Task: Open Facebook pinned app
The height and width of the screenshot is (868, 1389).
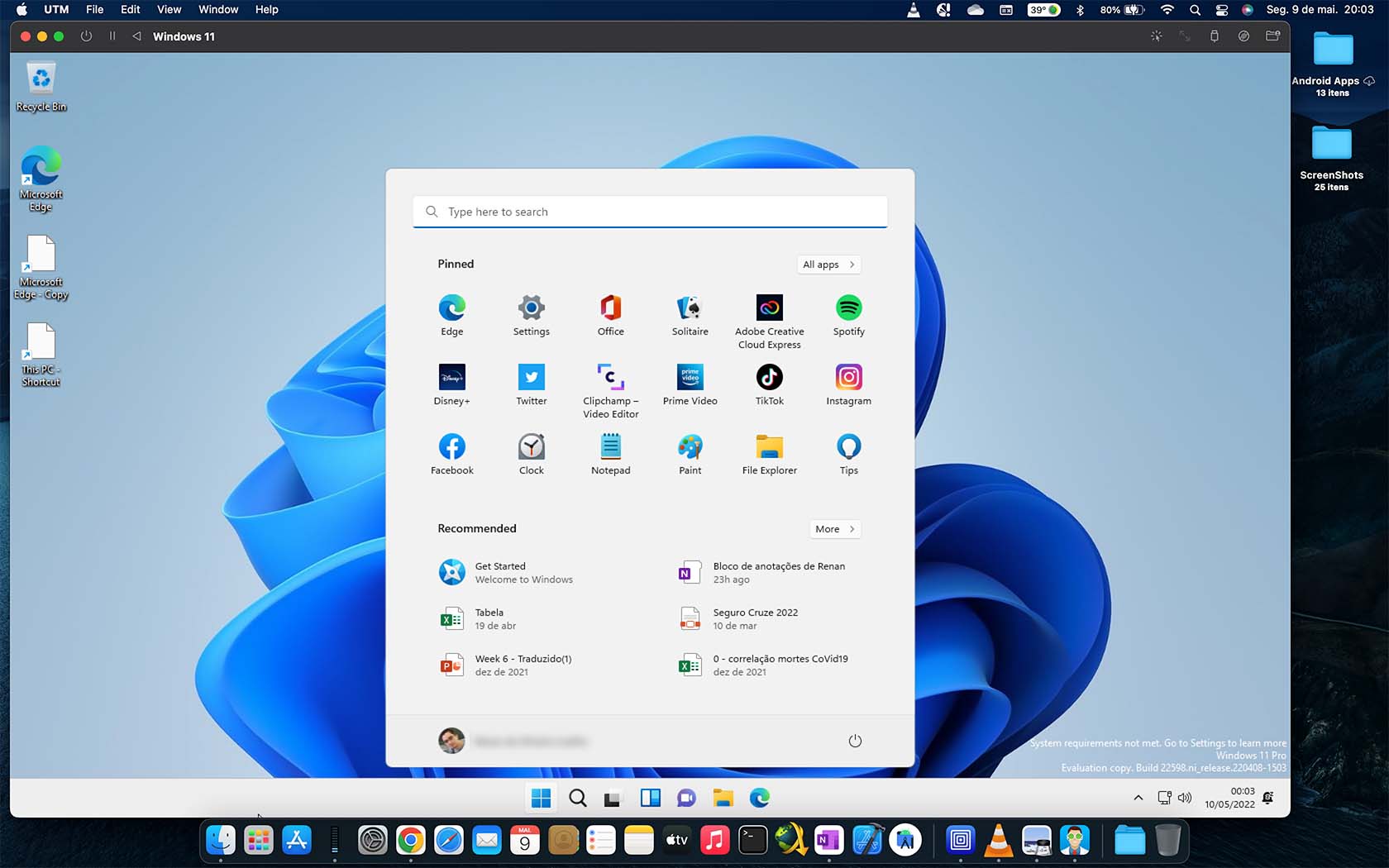Action: (x=451, y=454)
